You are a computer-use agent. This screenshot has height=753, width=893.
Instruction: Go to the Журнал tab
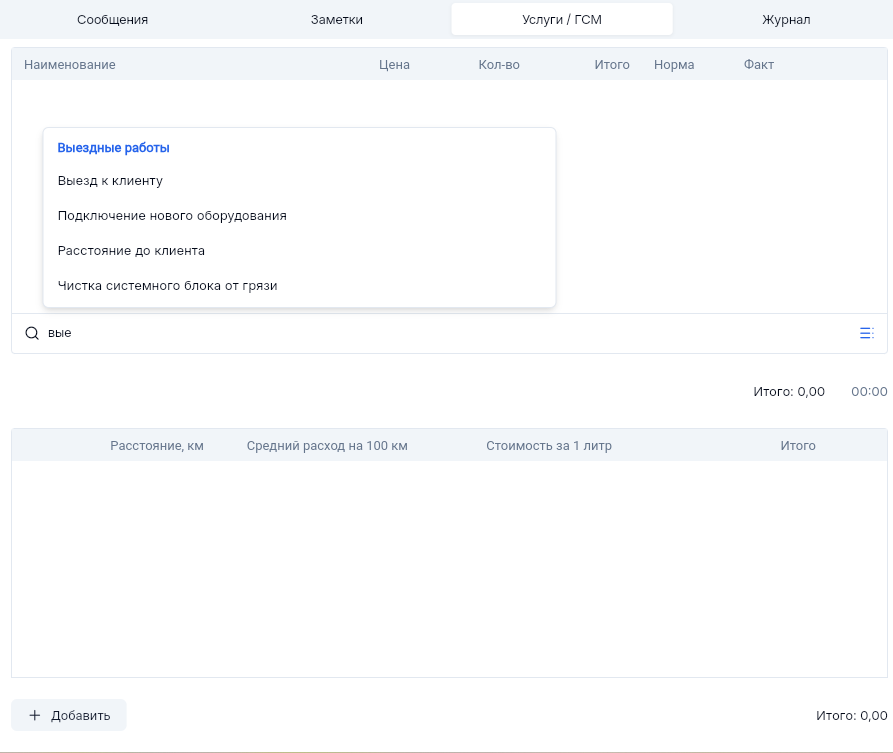(786, 20)
